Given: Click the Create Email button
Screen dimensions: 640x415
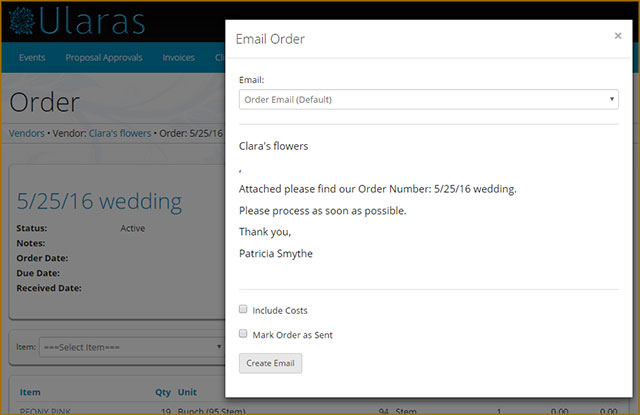Looking at the screenshot, I should [x=270, y=363].
